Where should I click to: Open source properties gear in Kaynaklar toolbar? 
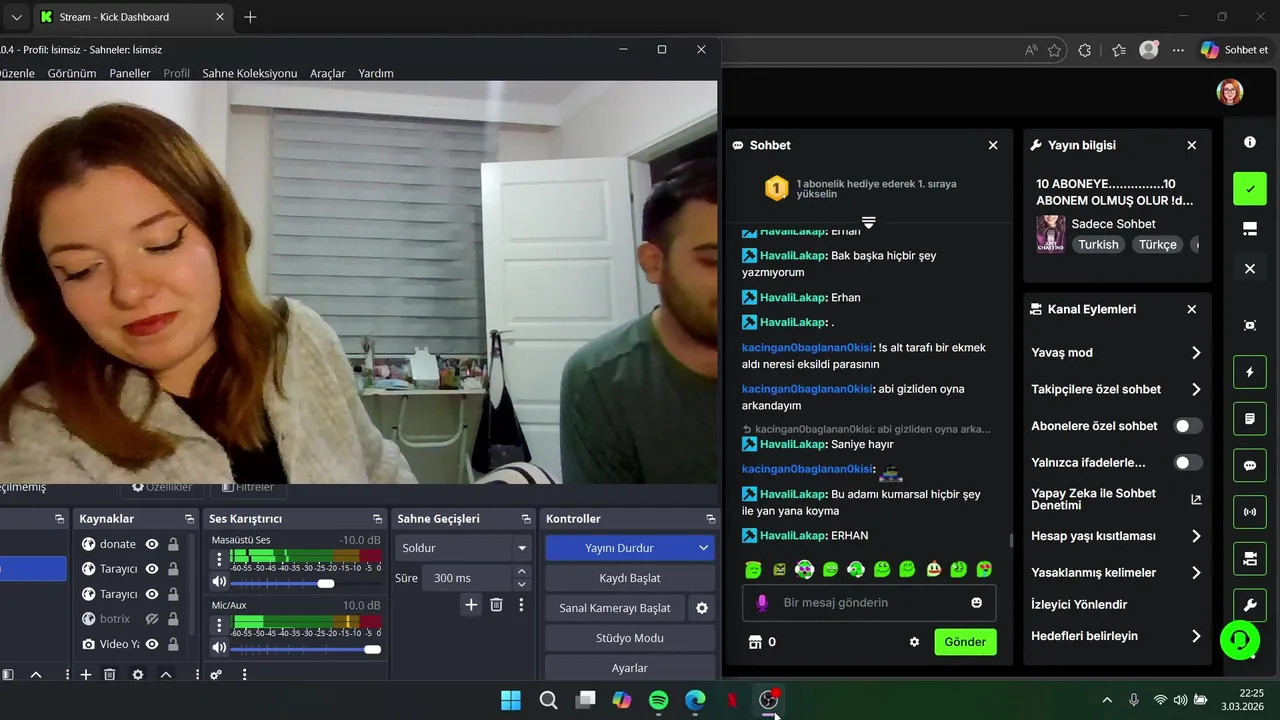pos(138,675)
